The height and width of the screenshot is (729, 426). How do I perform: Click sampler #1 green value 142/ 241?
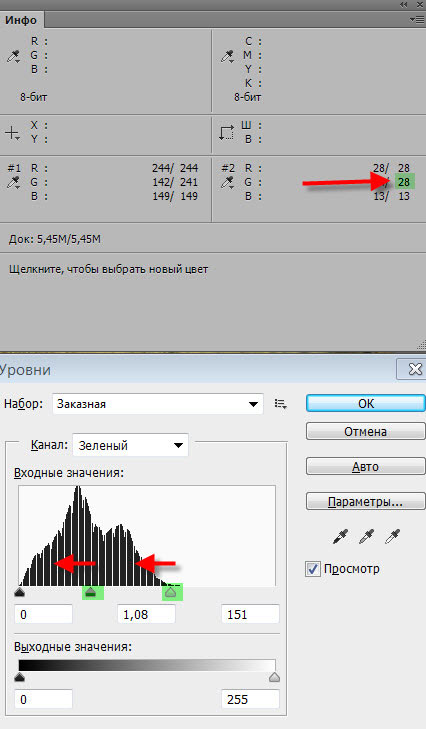pyautogui.click(x=175, y=182)
